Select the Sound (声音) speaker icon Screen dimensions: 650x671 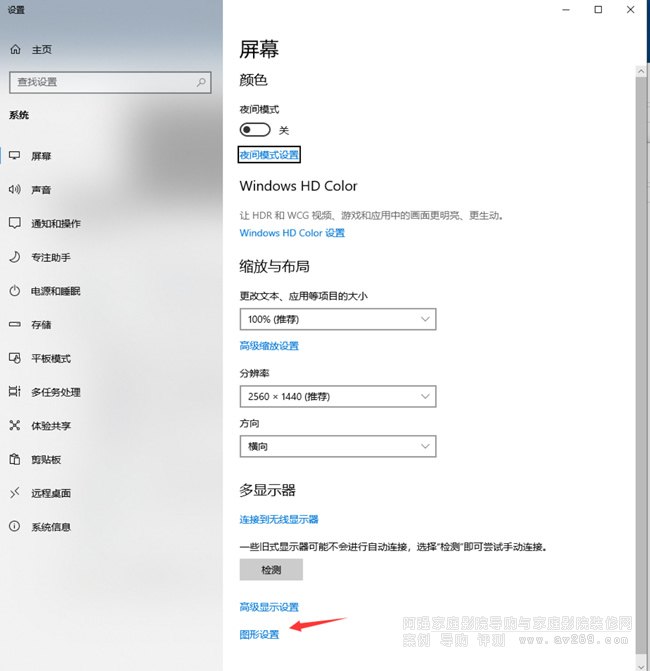15,190
